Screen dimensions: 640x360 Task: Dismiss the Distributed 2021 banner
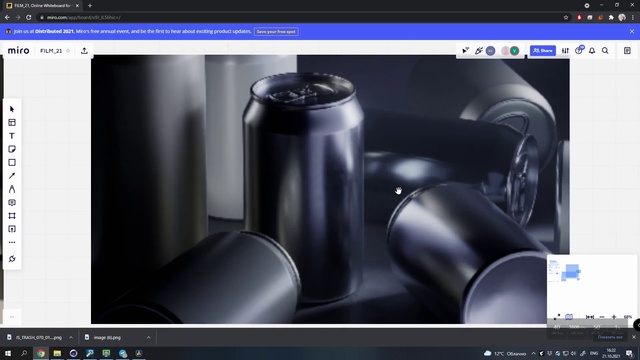point(632,31)
